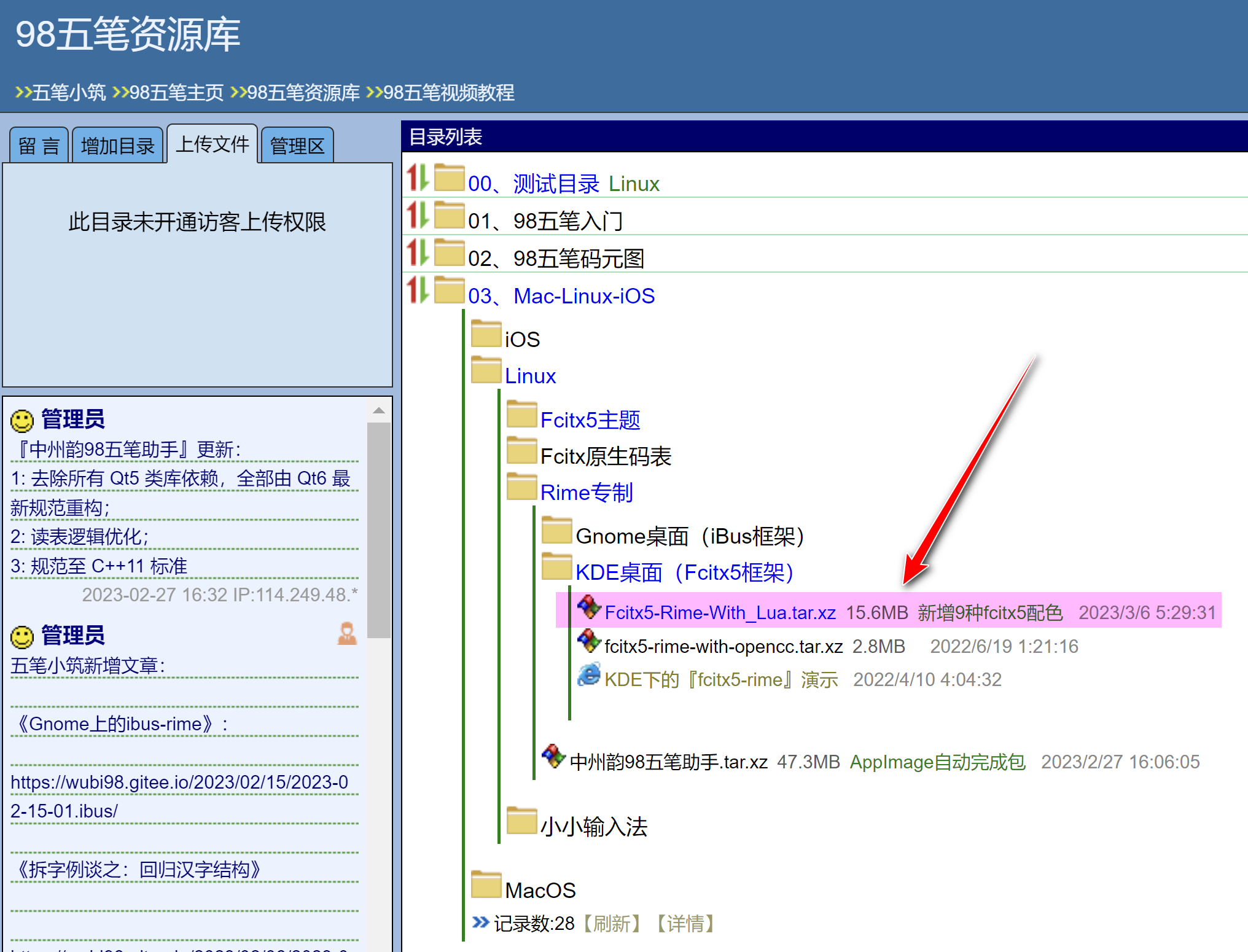Expand the 01、98五笔入门 directory
Image resolution: width=1248 pixels, height=952 pixels.
click(545, 221)
